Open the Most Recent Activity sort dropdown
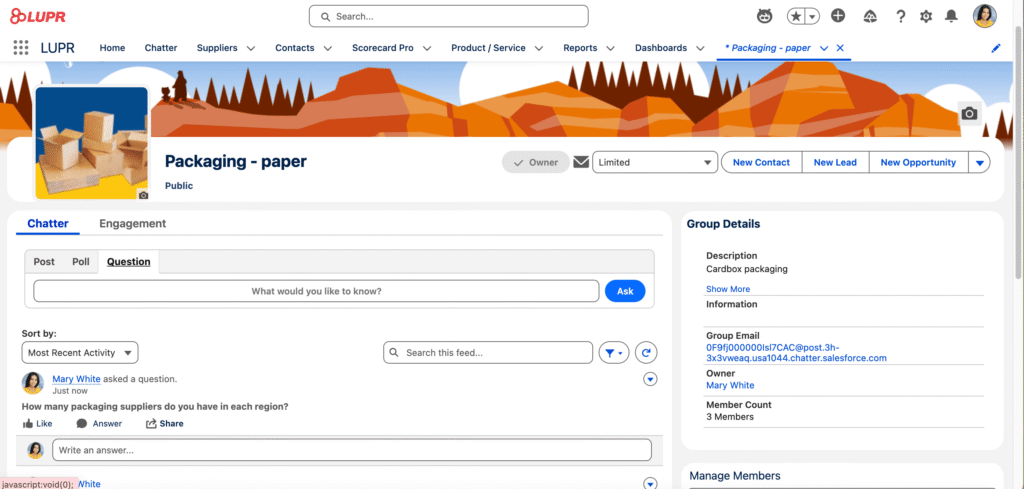This screenshot has height=489, width=1024. (80, 353)
